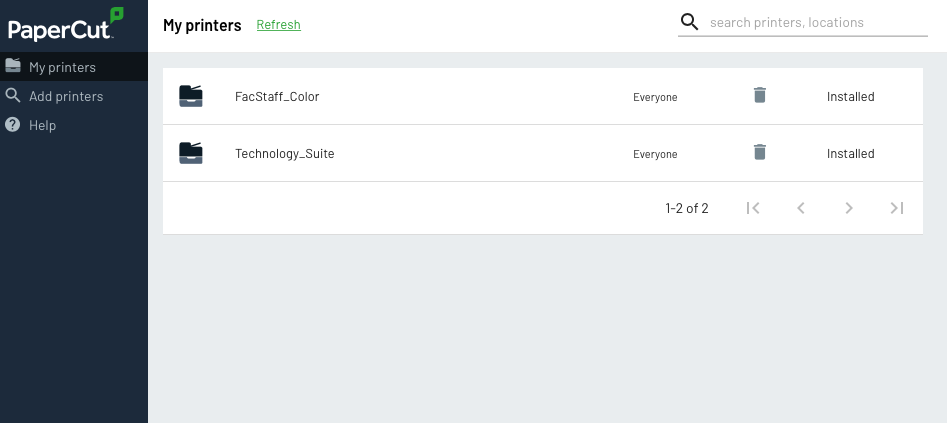
Task: Jump to the last page of printers
Action: (897, 208)
